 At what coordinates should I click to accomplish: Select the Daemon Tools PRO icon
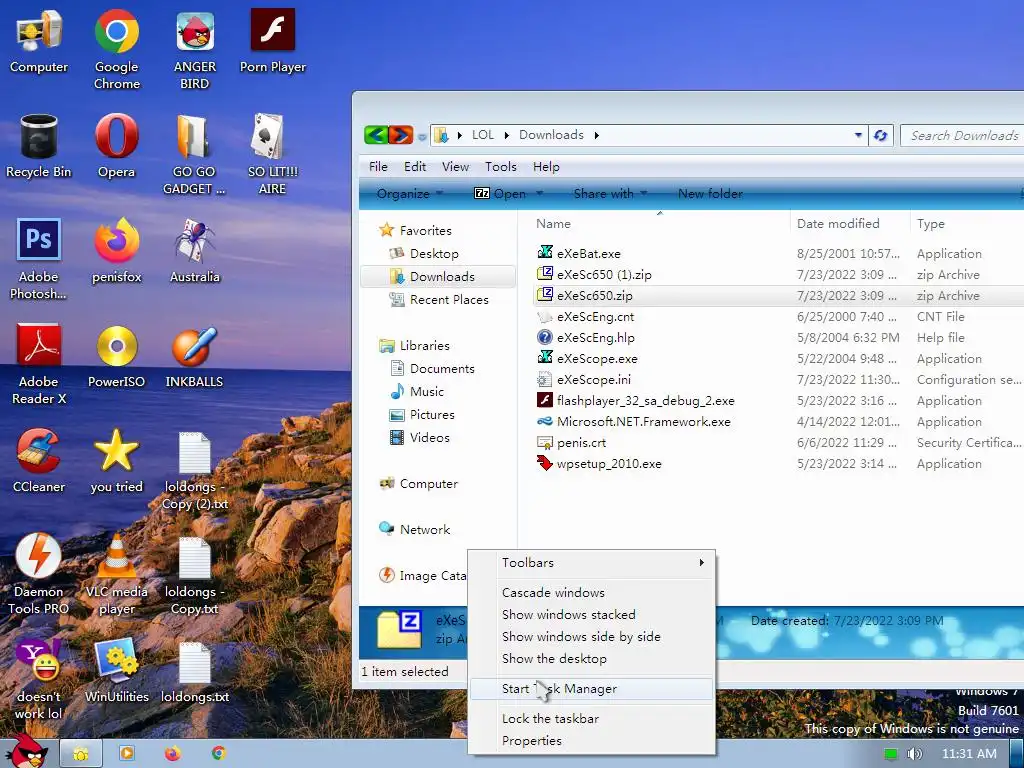coord(39,574)
